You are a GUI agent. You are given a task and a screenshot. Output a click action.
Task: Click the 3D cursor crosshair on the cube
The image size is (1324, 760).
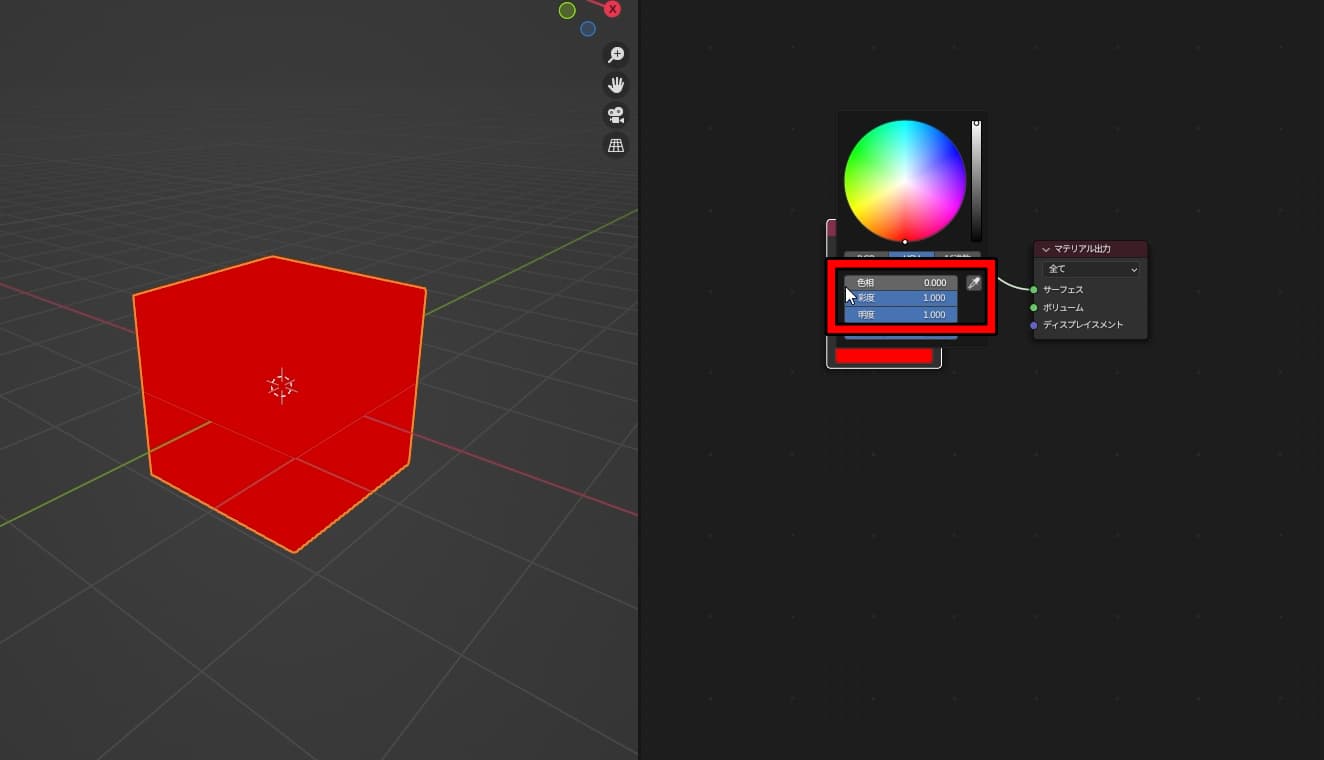tap(282, 386)
